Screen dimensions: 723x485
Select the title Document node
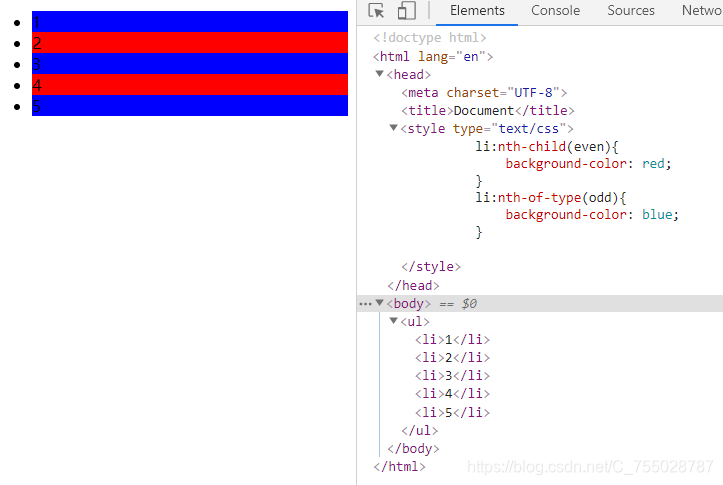click(488, 111)
